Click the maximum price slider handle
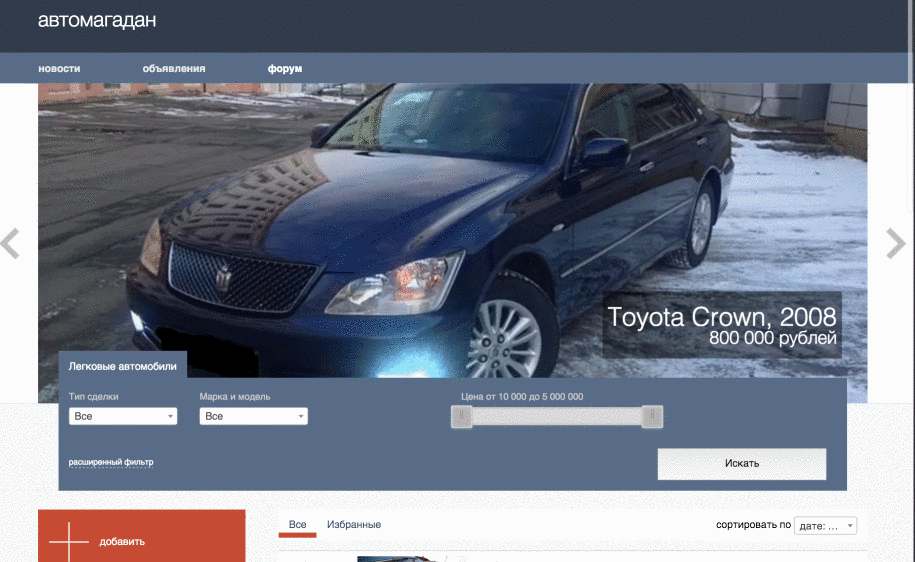 click(652, 417)
